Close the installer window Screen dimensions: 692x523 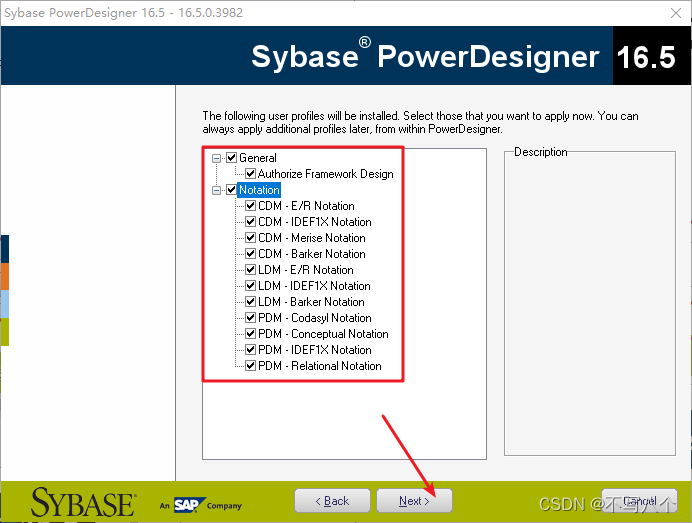tap(676, 13)
